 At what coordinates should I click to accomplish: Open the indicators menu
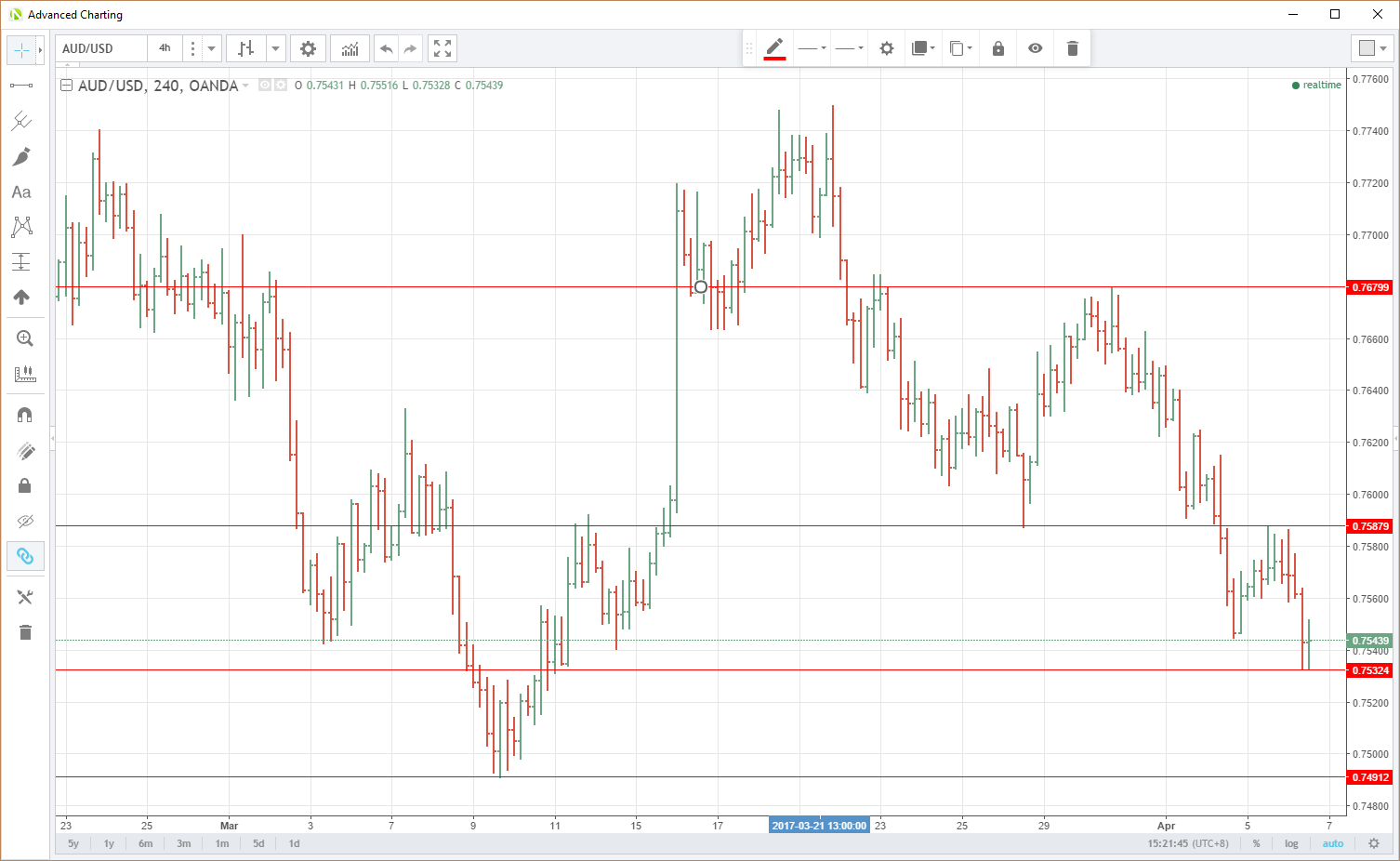[350, 48]
